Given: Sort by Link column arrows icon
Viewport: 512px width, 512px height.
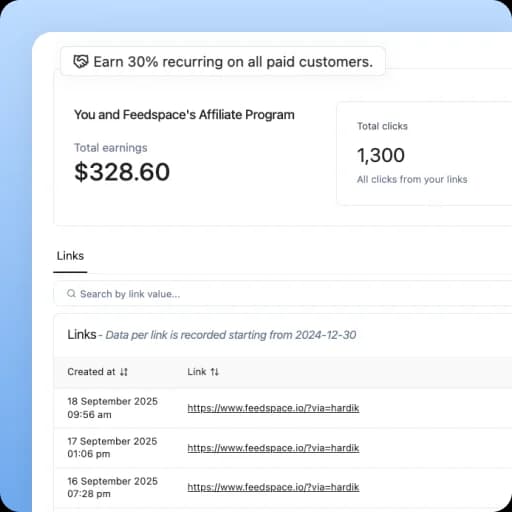Looking at the screenshot, I should 215,372.
